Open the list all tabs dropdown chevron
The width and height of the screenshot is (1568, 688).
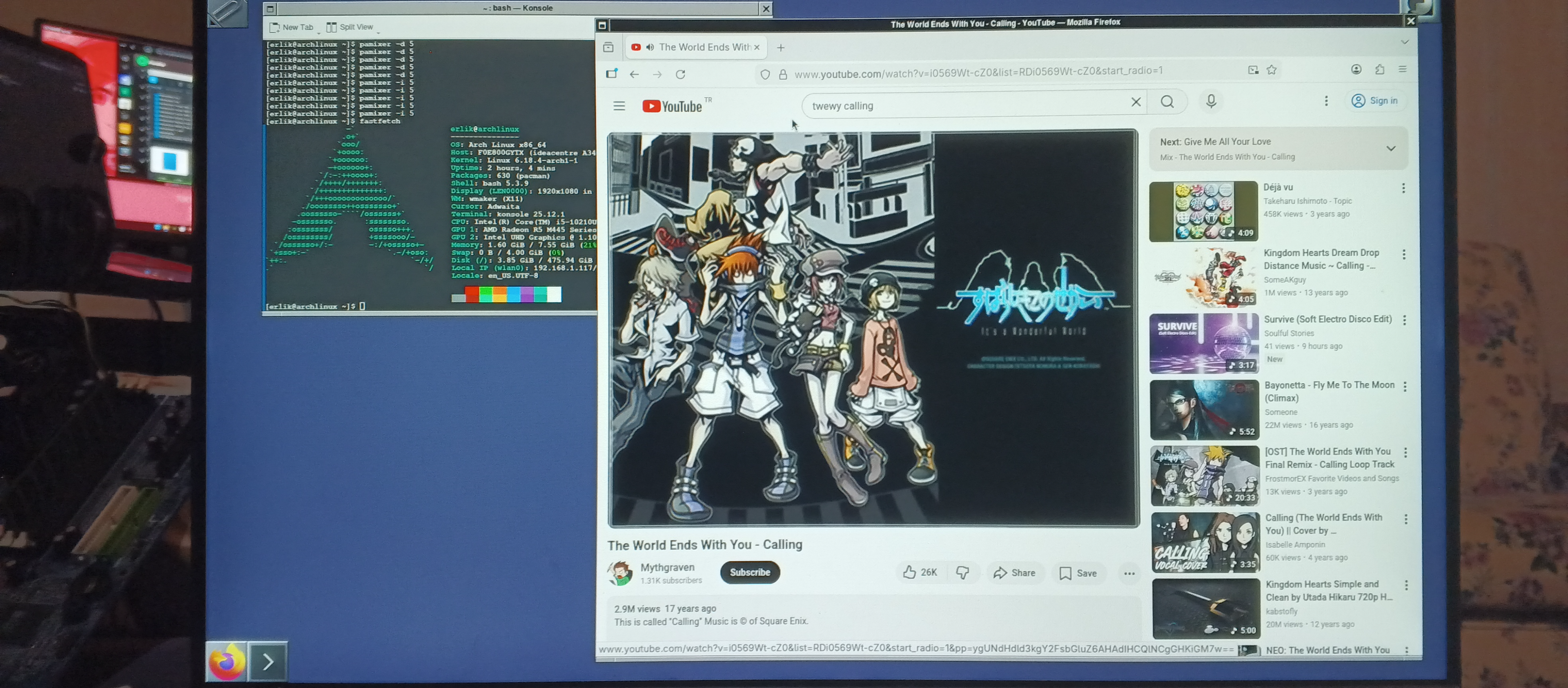tap(1405, 42)
